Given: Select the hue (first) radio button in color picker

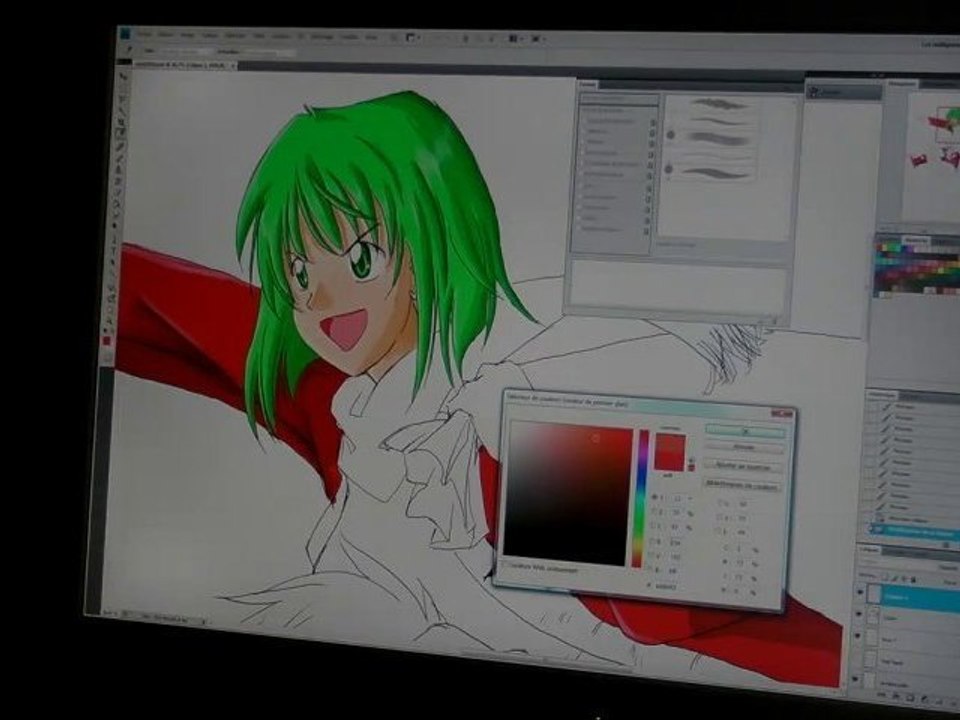Looking at the screenshot, I should click(654, 497).
